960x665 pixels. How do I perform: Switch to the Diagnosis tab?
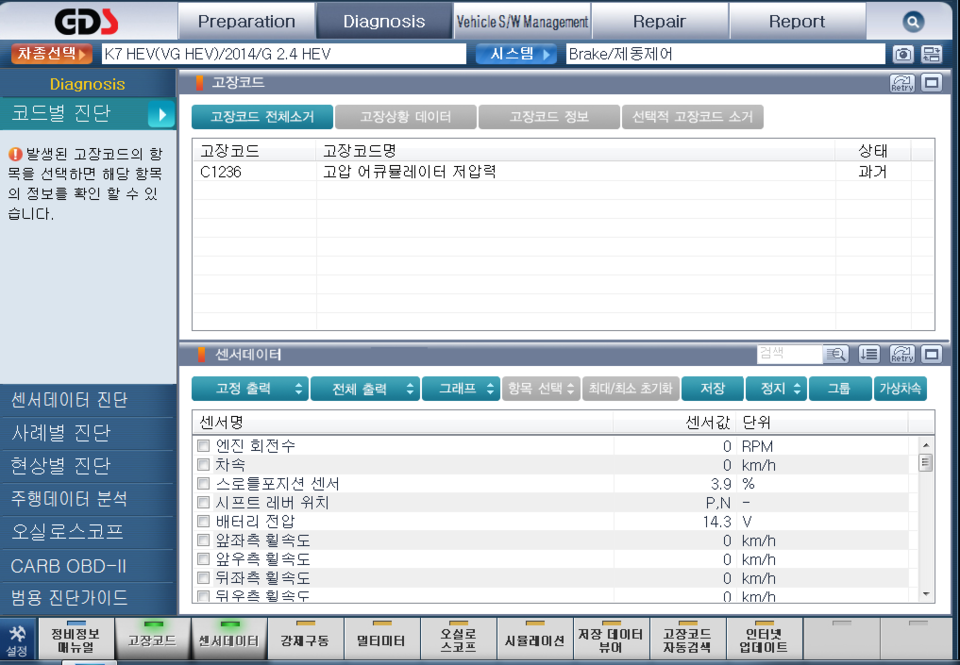pos(384,21)
